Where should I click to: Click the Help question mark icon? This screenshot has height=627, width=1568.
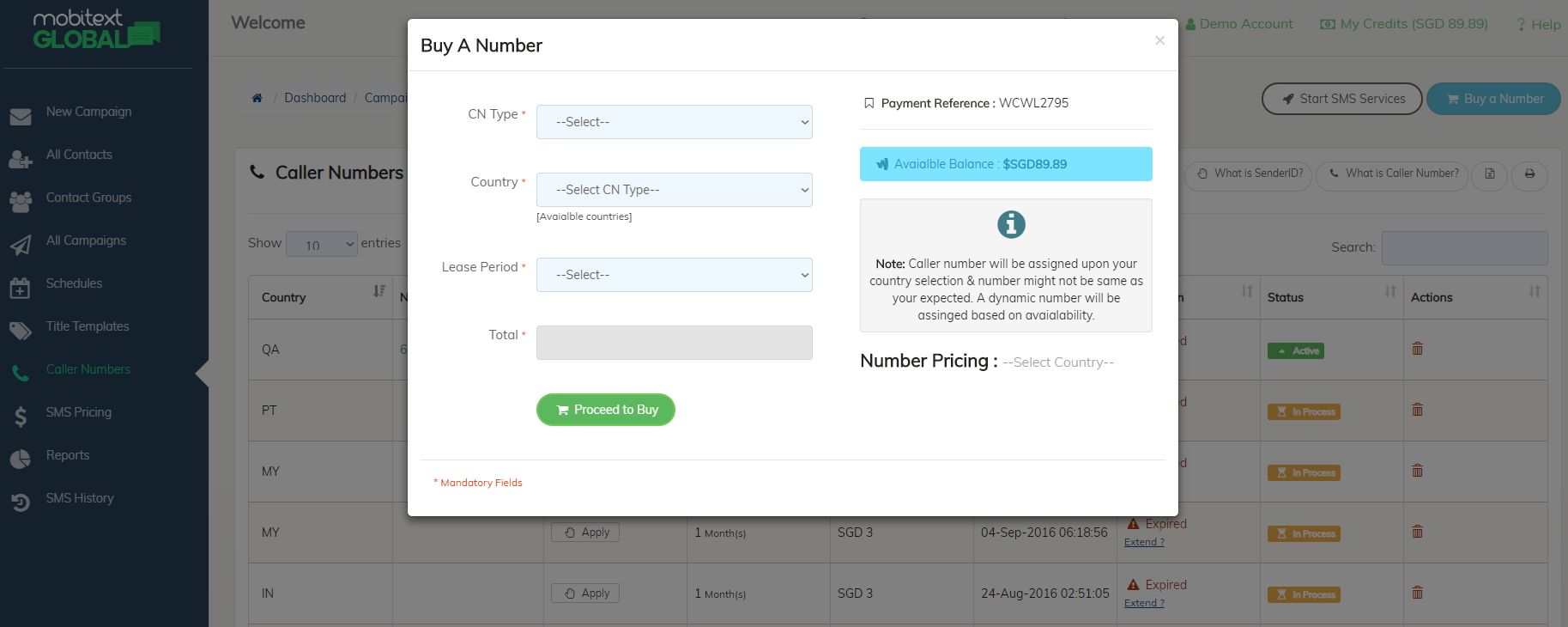[x=1521, y=25]
